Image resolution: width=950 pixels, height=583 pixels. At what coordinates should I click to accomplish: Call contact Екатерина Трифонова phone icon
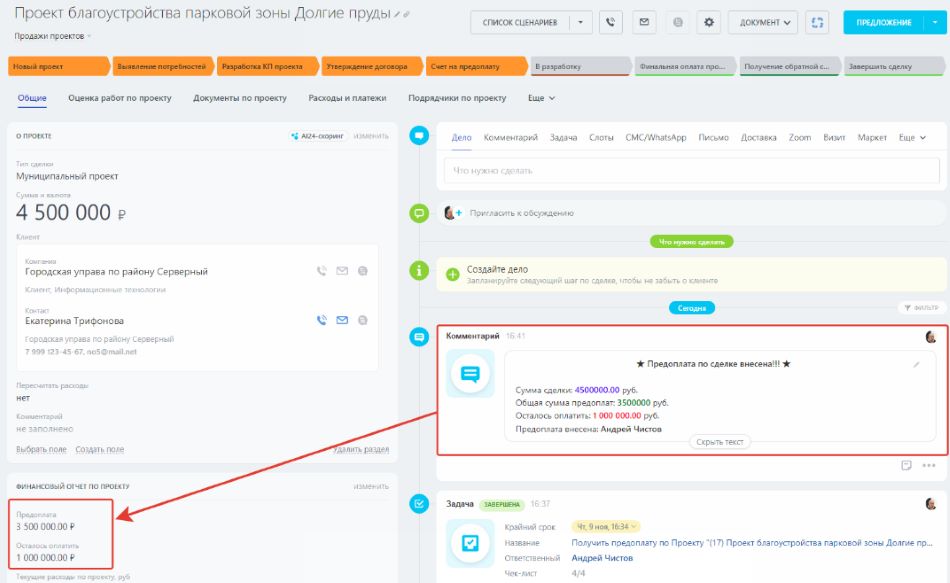click(321, 320)
